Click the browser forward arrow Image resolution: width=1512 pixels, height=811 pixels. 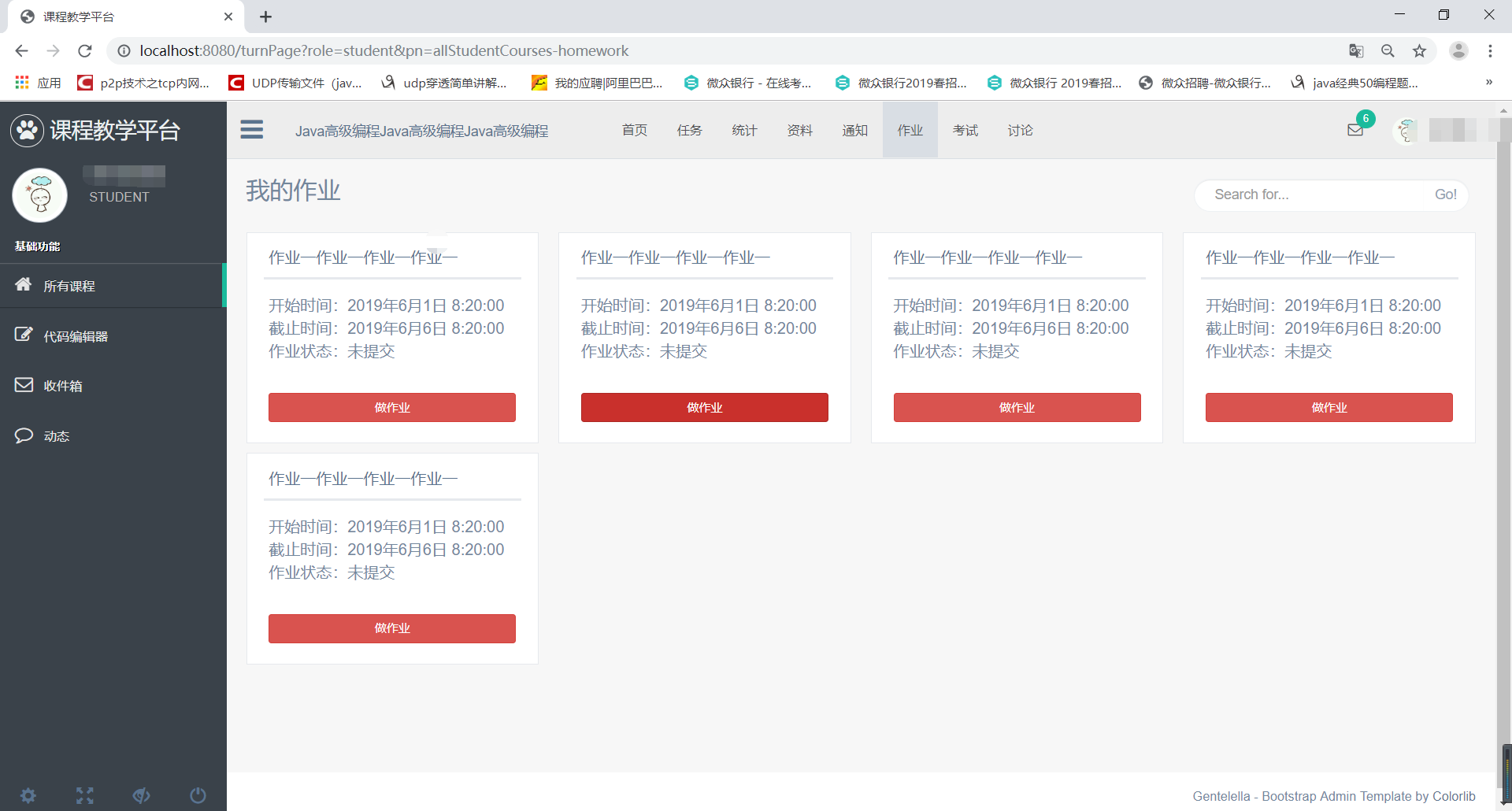click(x=53, y=50)
